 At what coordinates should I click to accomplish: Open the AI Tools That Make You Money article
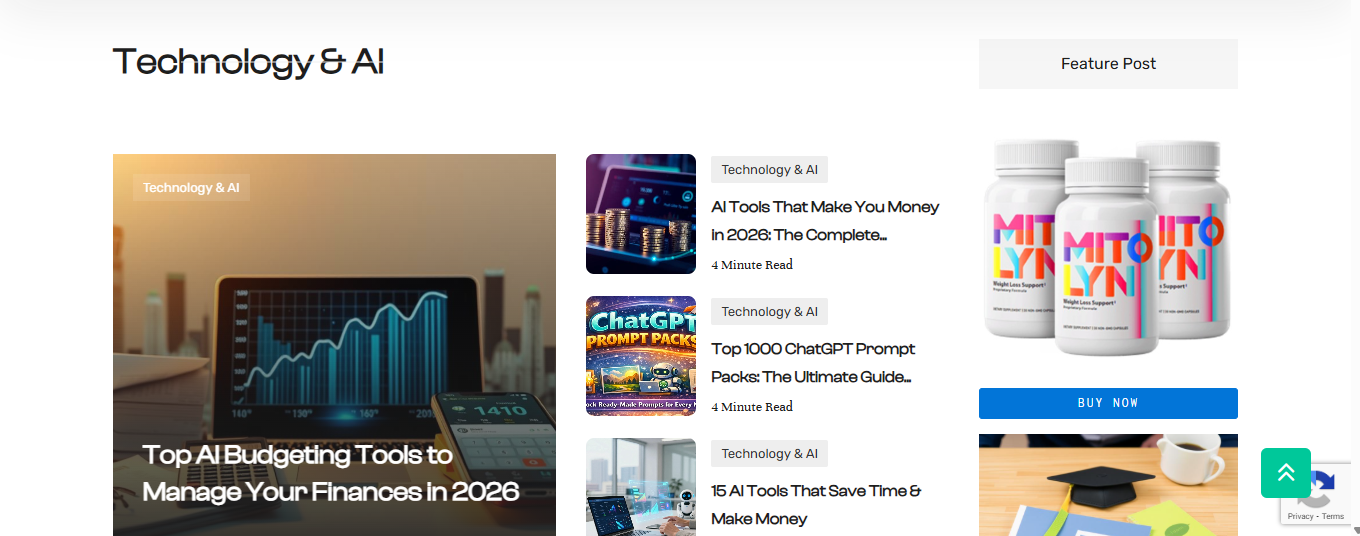point(825,221)
